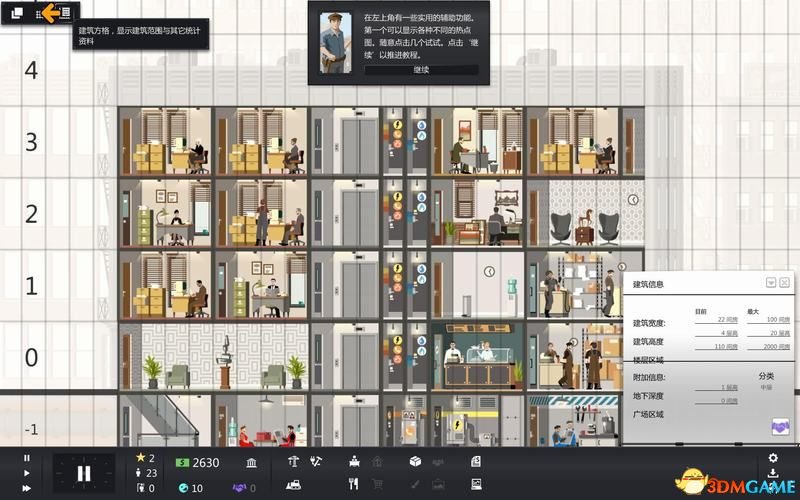This screenshot has height=500, width=800.
Task: Click floor number 4 label
Action: (x=31, y=70)
